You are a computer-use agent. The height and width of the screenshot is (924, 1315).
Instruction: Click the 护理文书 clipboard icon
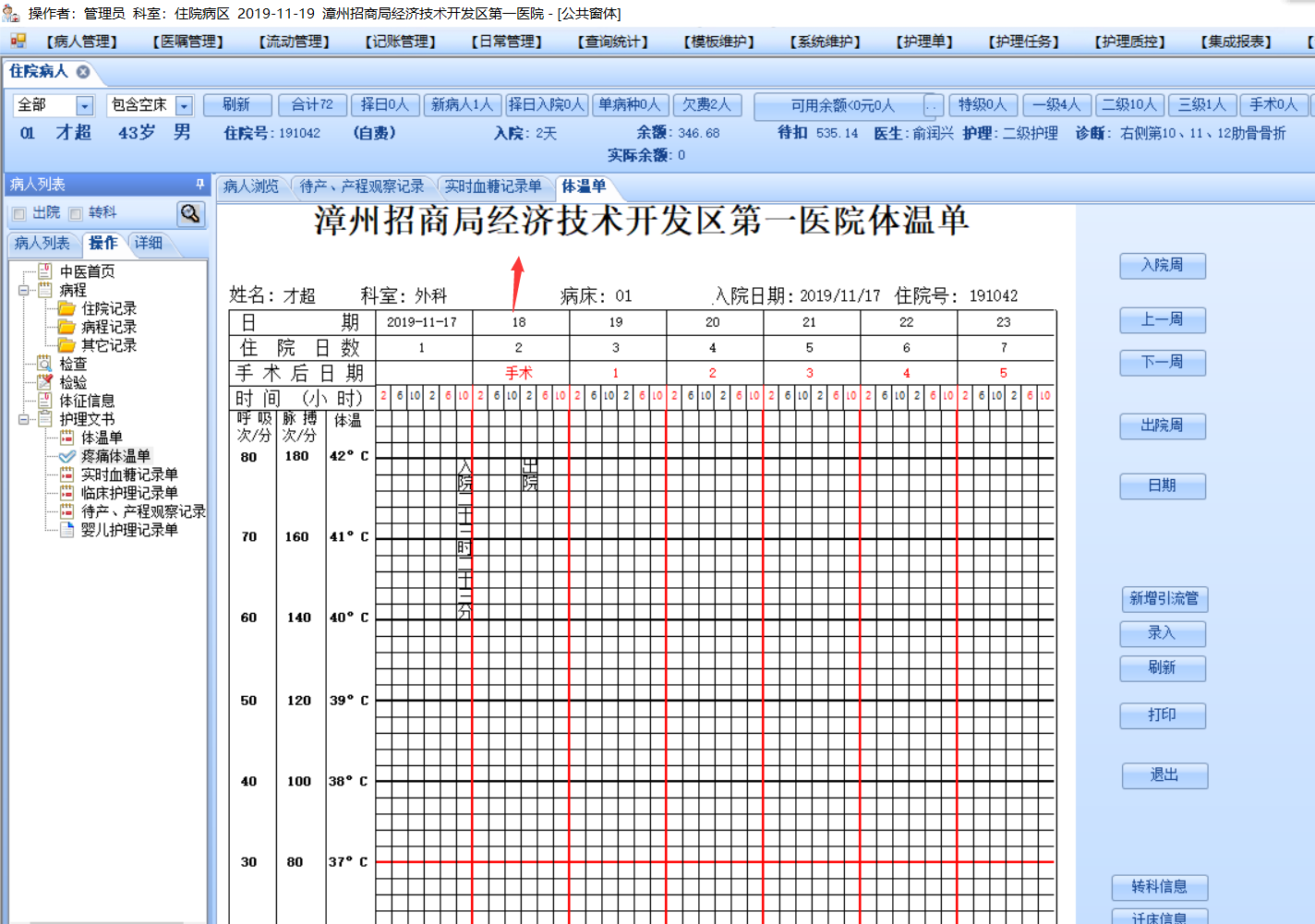point(44,419)
